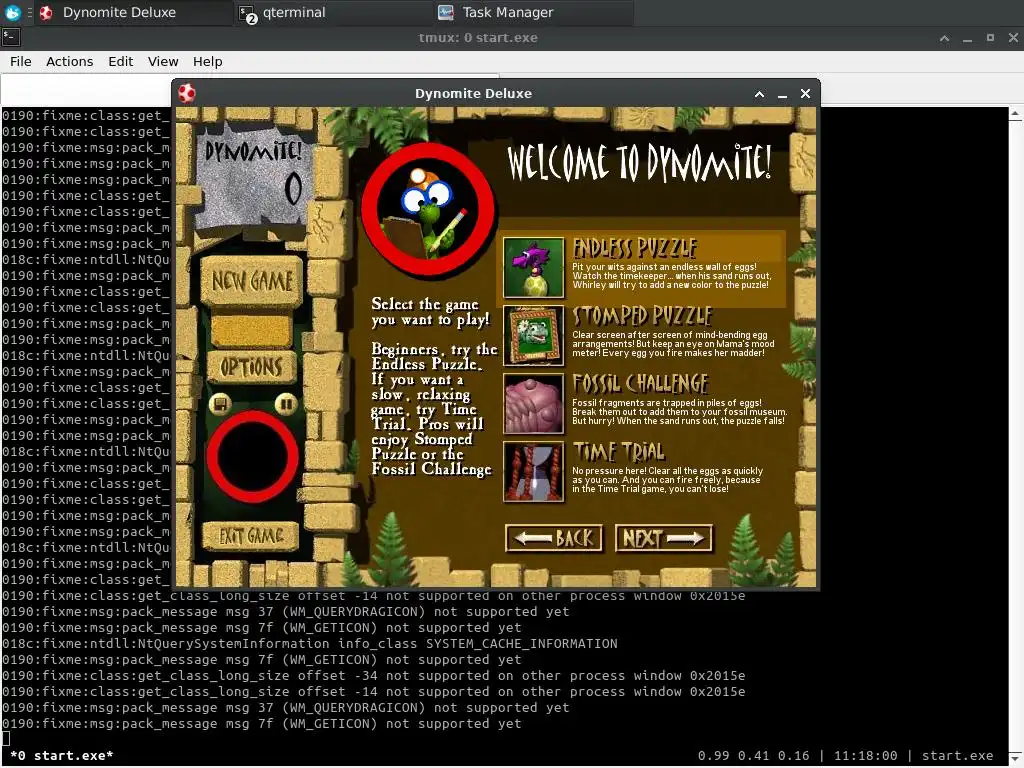This screenshot has height=768, width=1024.
Task: Switch to Dynomite Deluxe taskbar item
Action: pos(133,12)
